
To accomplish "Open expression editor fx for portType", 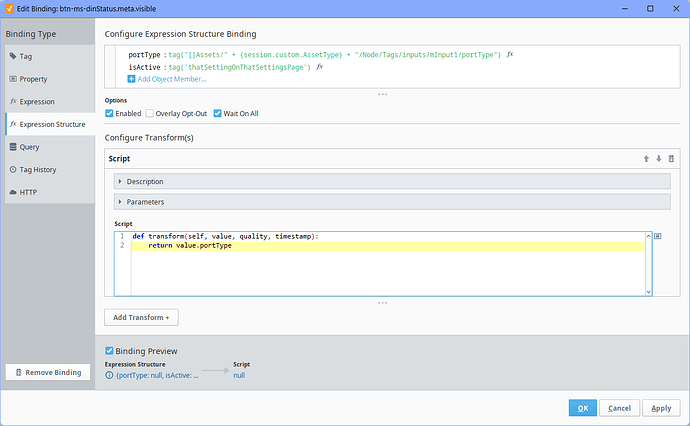I will click(x=510, y=55).
